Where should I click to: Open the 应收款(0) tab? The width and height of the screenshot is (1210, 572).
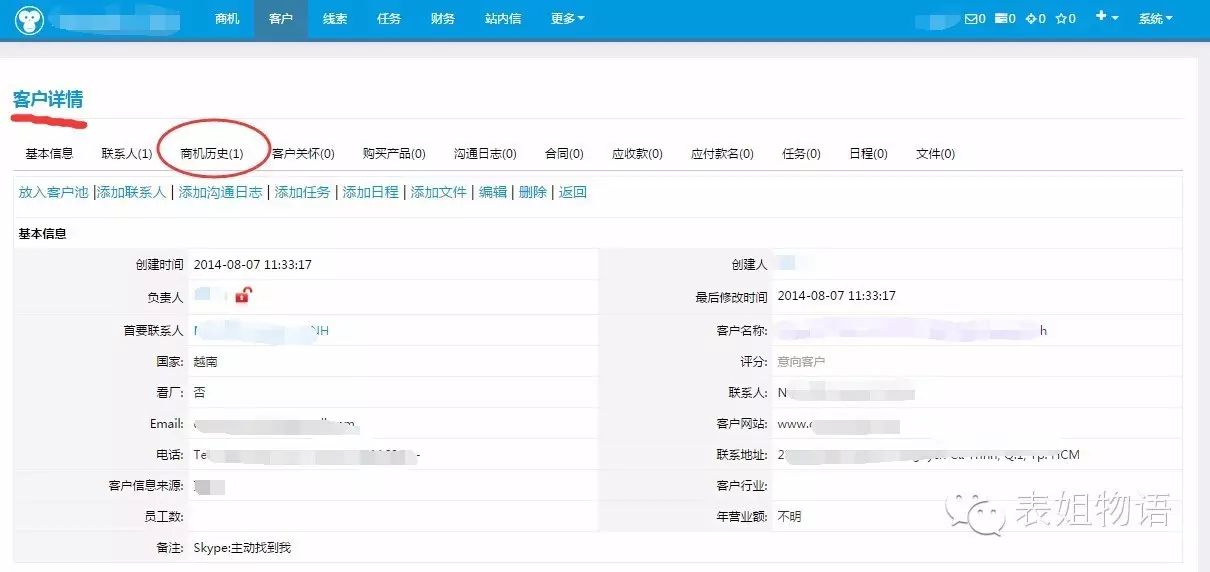coord(637,153)
